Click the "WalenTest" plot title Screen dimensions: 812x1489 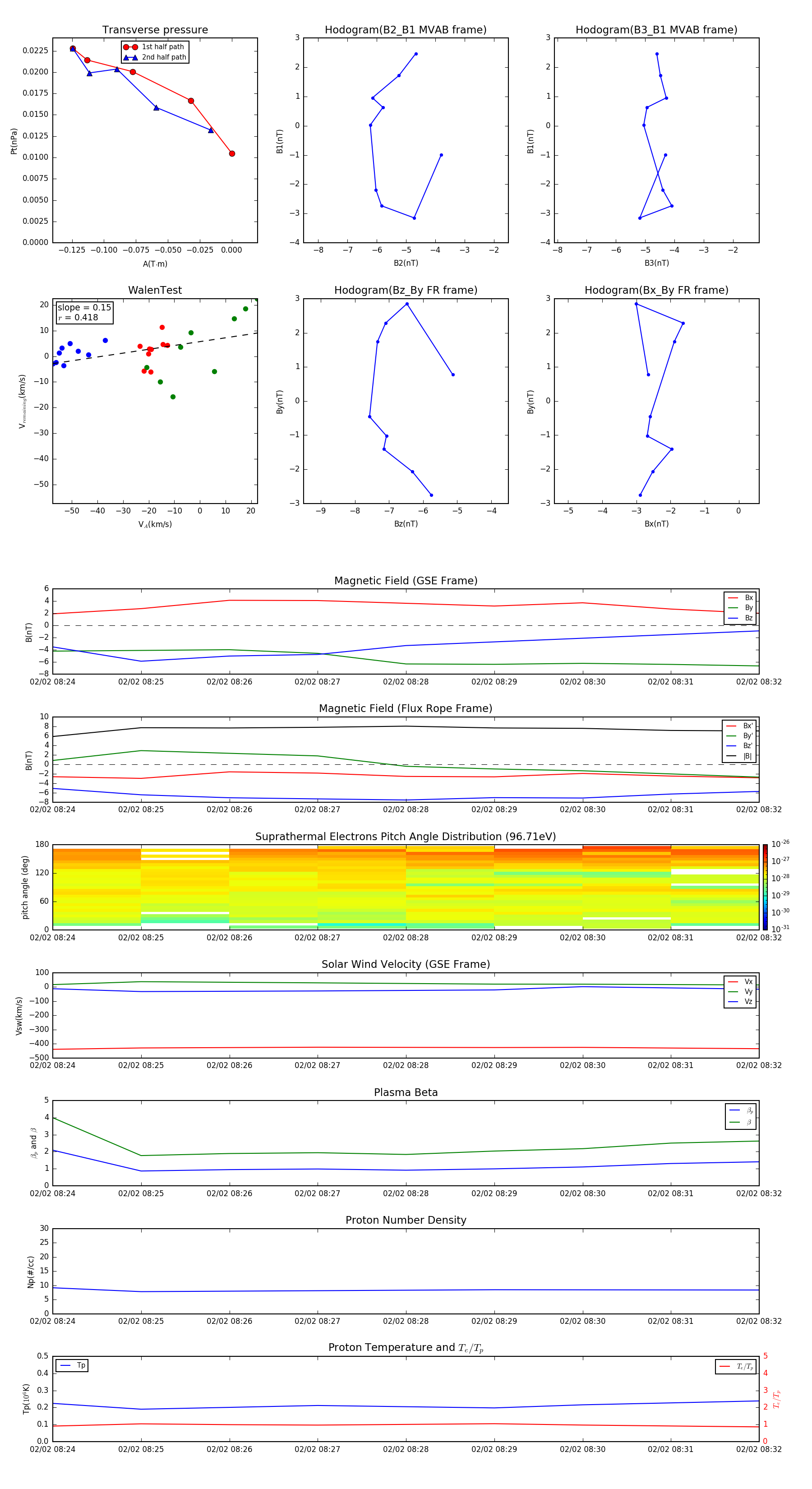click(x=155, y=290)
